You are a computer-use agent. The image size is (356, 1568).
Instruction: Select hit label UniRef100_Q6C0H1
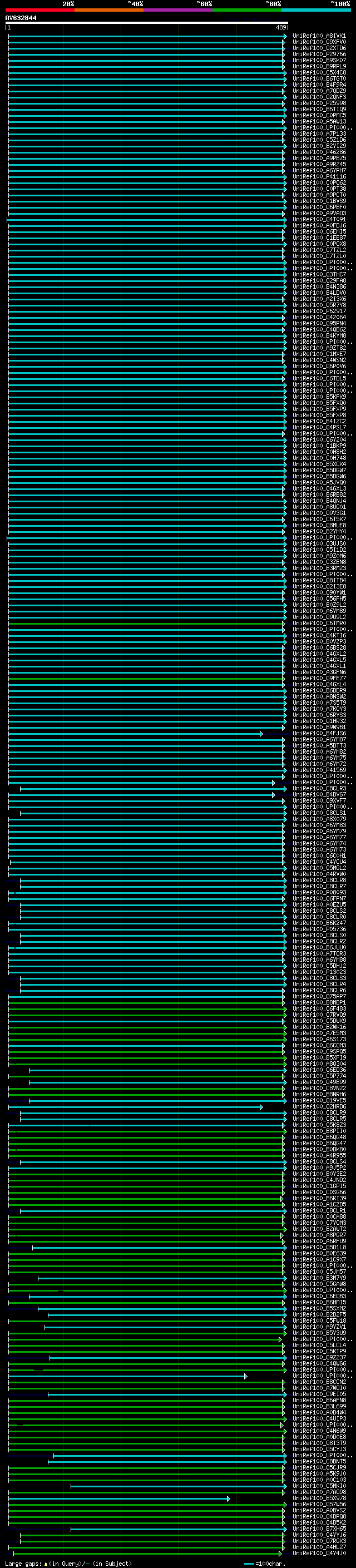(x=319, y=856)
